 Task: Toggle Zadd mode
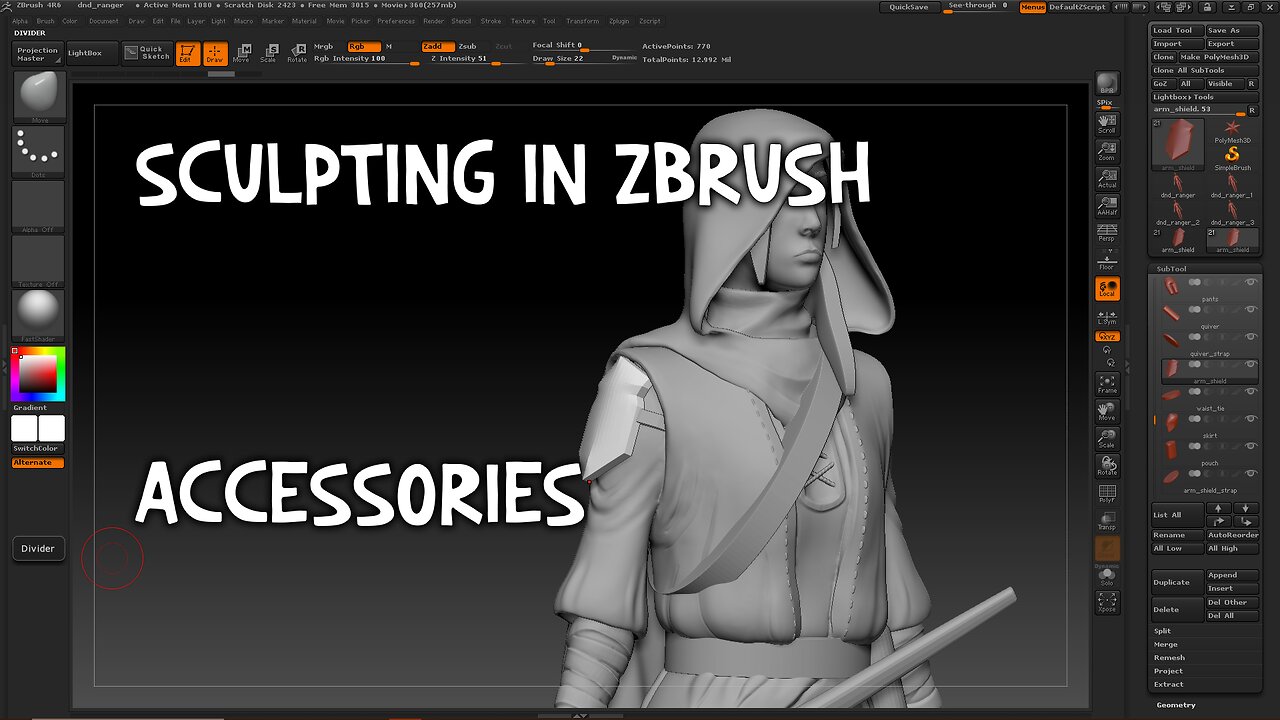pos(437,47)
